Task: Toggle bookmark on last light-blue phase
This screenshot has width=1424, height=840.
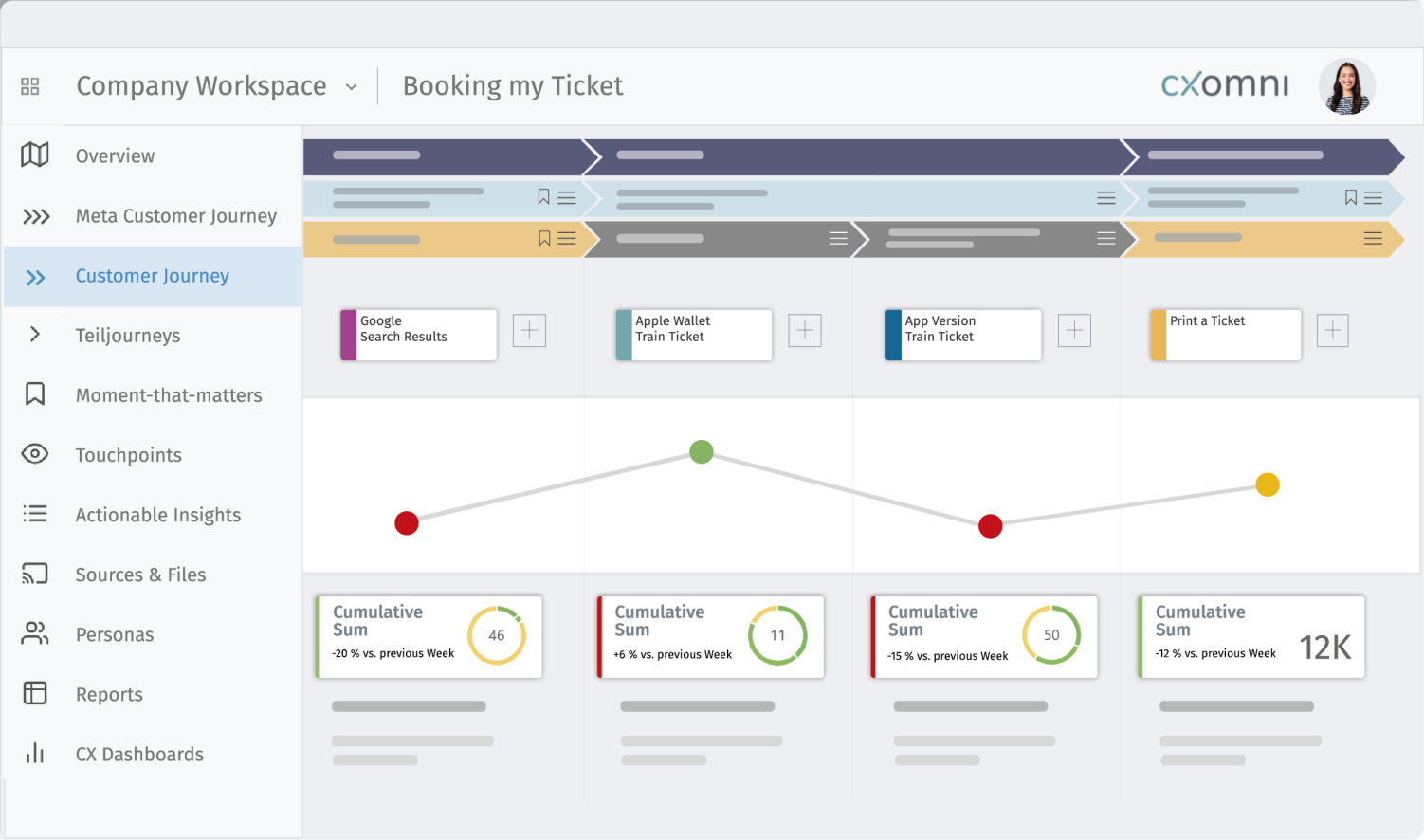Action: pos(1351,197)
